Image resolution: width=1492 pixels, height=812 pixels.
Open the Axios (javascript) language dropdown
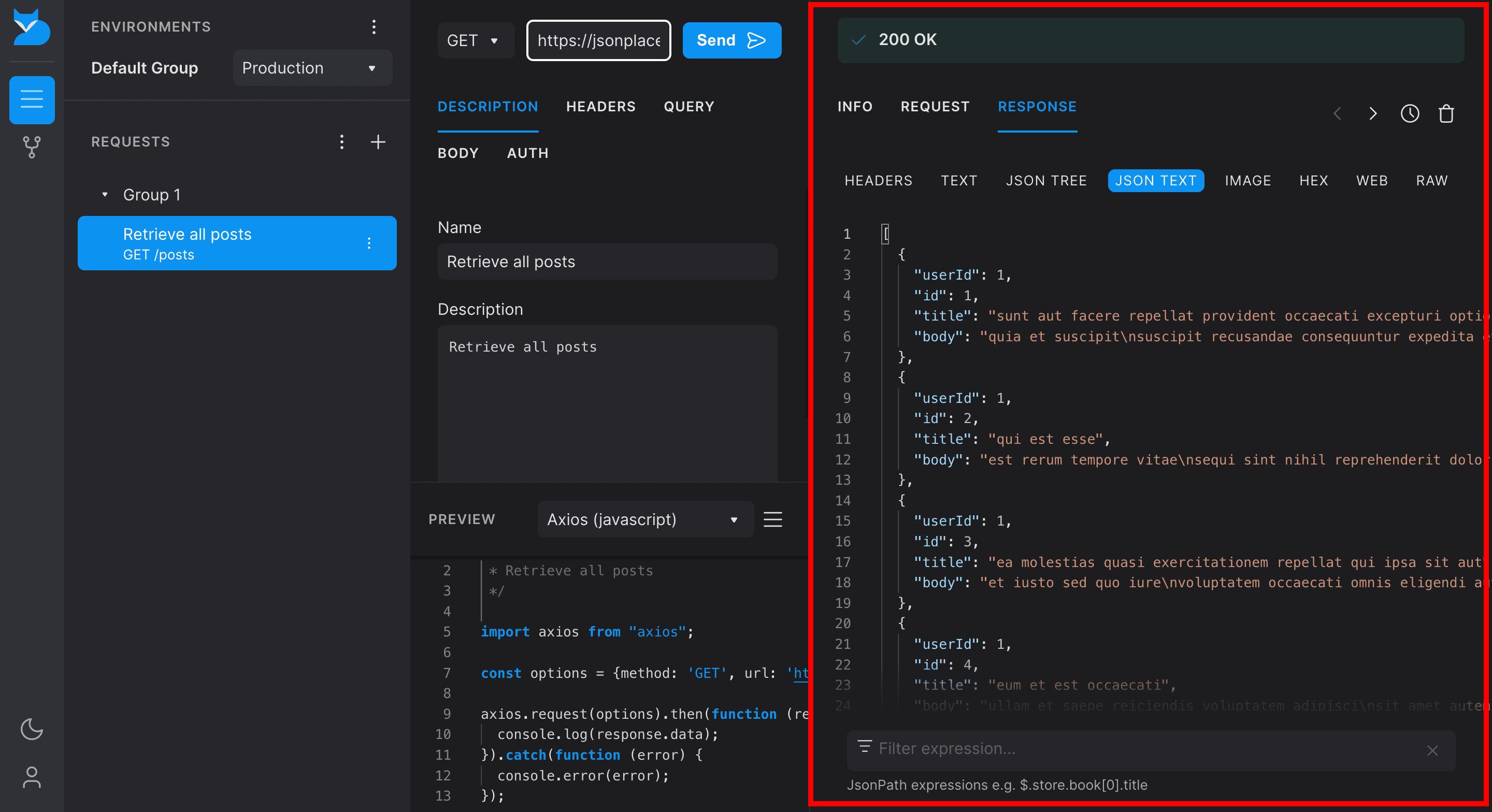pyautogui.click(x=645, y=519)
